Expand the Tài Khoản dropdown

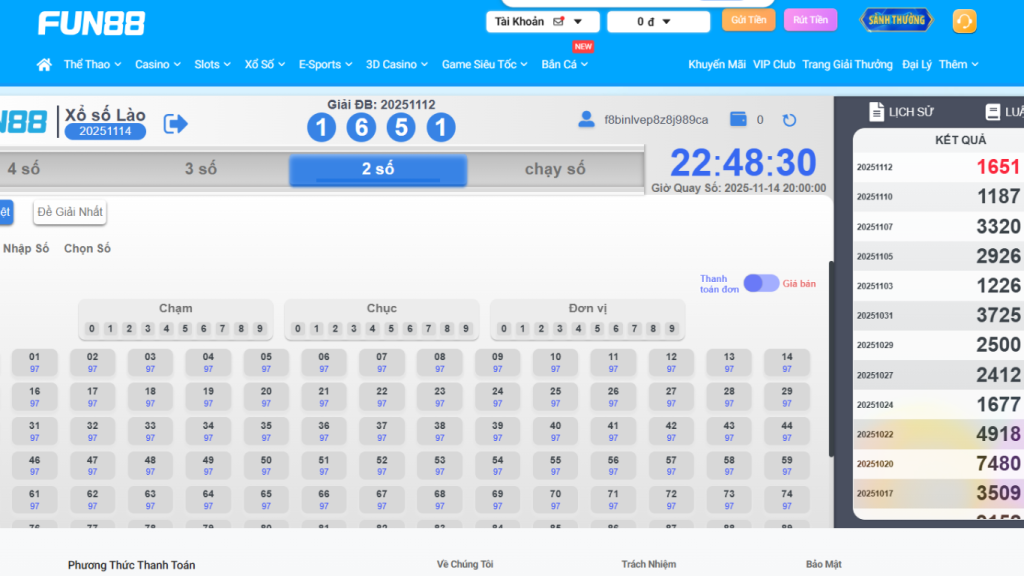click(x=543, y=21)
